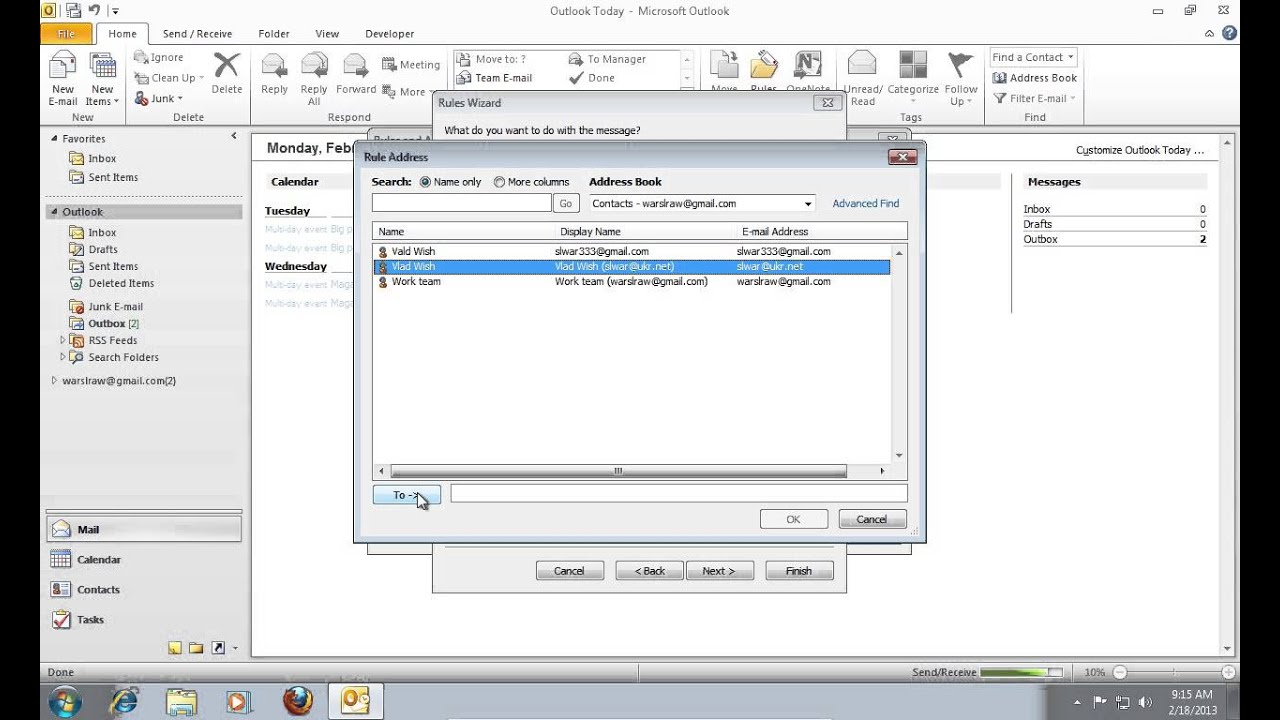
Task: Click the Reply All icon
Action: click(x=314, y=66)
